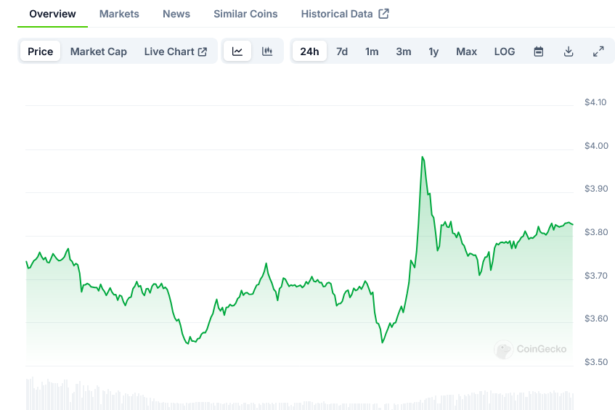Click the price peak on the chart

coord(423,157)
